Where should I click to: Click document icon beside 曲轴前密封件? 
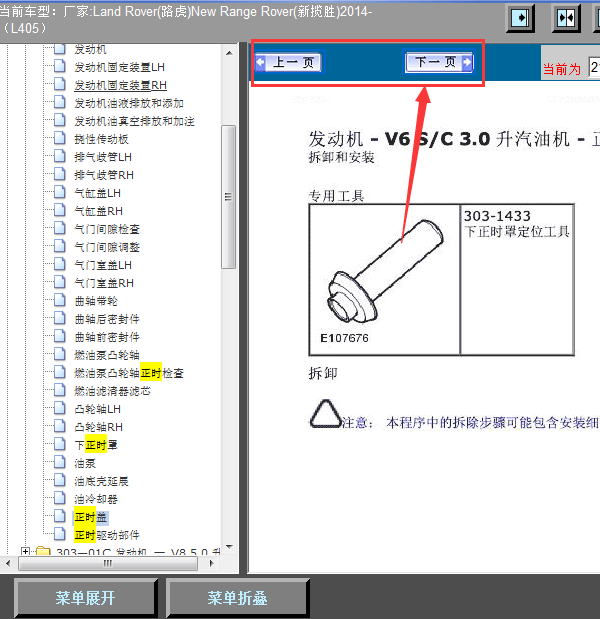click(x=60, y=336)
